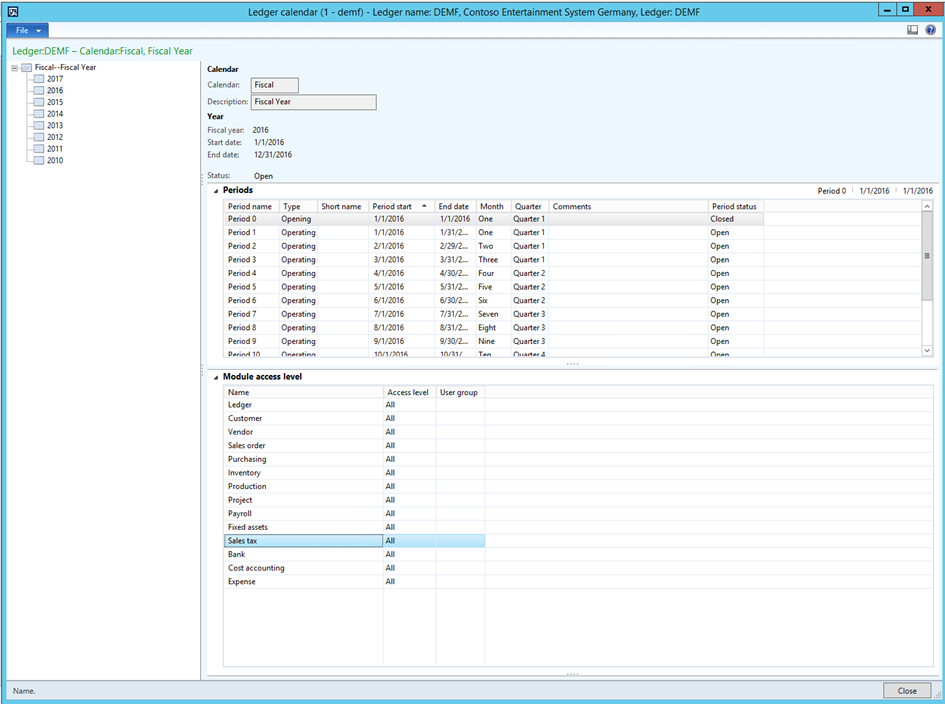Select the 2015 fiscal year node icon
The height and width of the screenshot is (704, 945).
pyautogui.click(x=38, y=102)
